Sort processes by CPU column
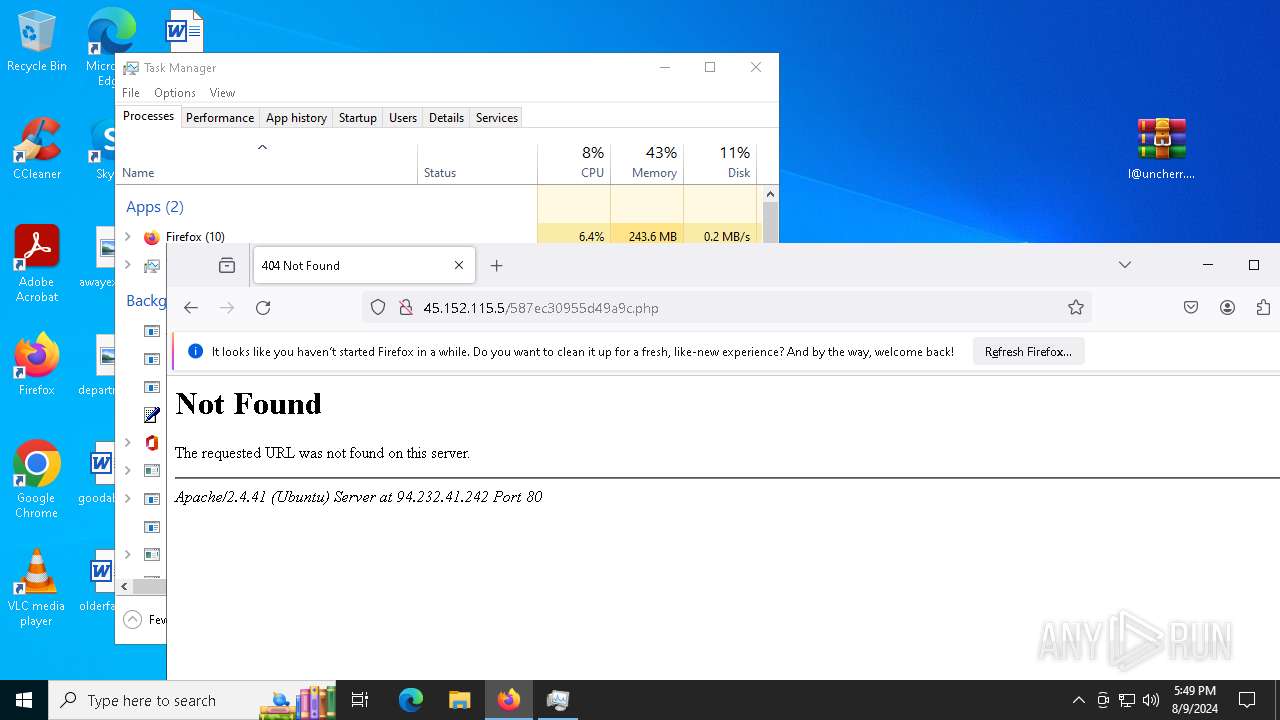This screenshot has width=1280, height=720. coord(573,163)
